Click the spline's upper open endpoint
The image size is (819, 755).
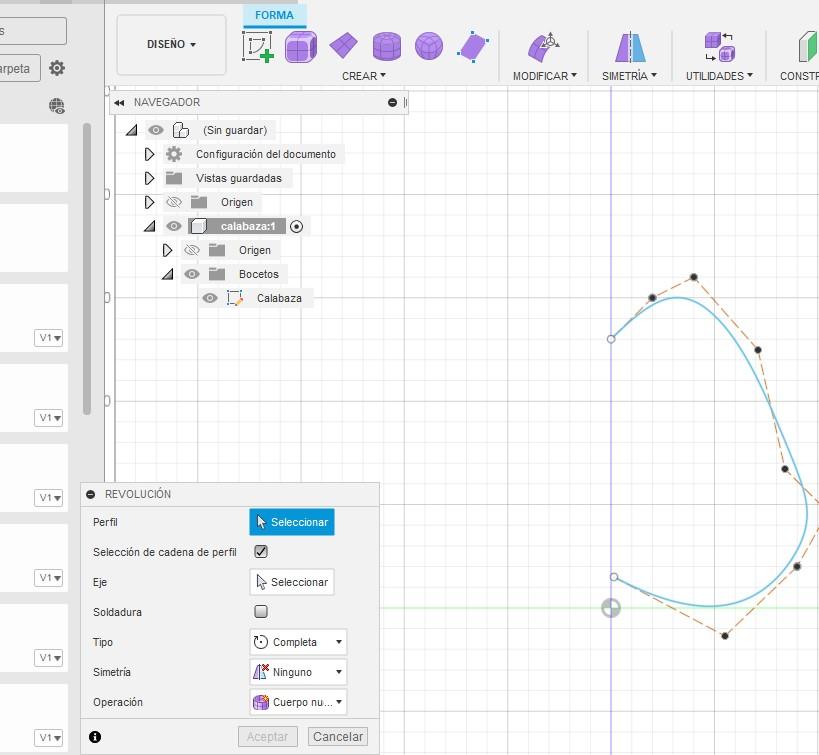tap(611, 339)
